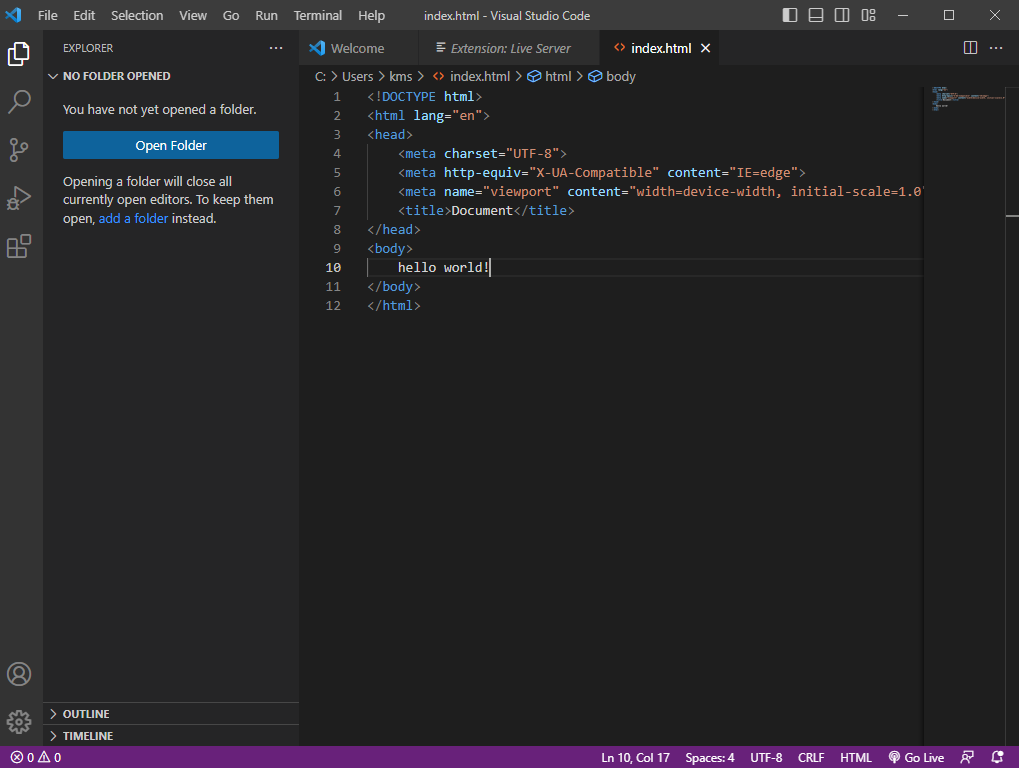Switch to the Welcome tab
Screen dimensions: 1019x768
[x=359, y=48]
